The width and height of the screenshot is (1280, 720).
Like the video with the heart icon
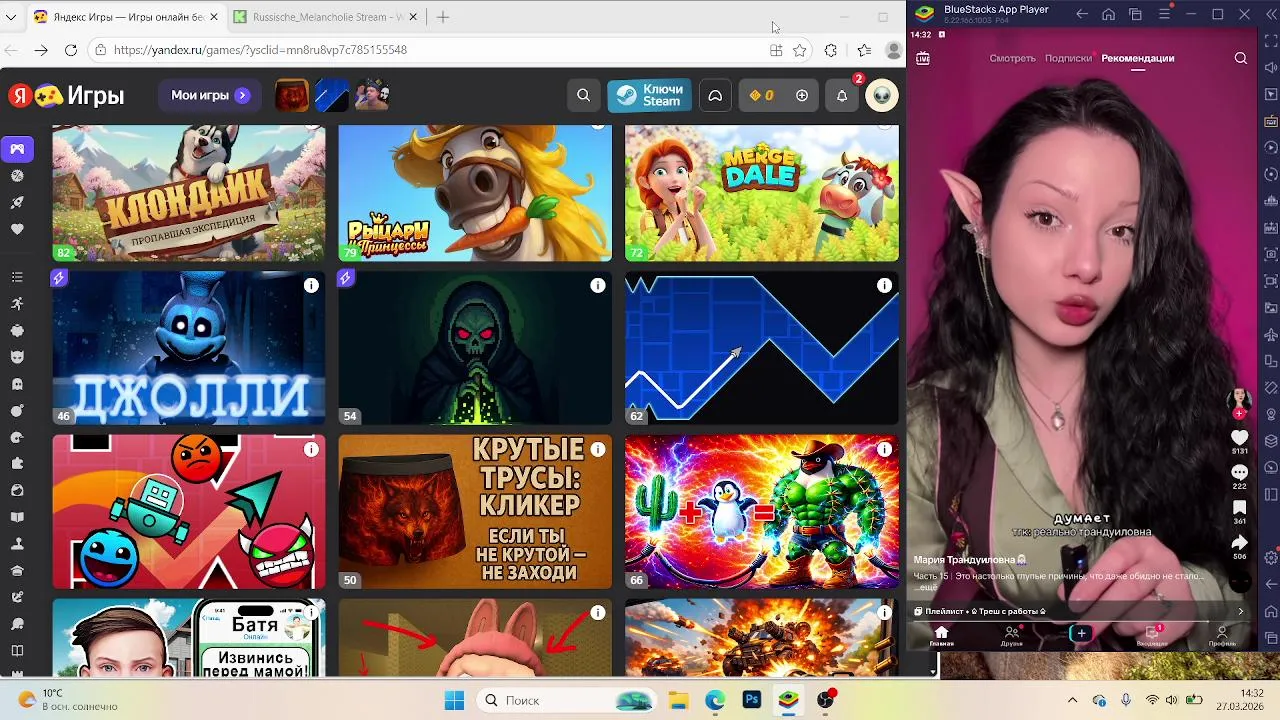(x=1240, y=438)
